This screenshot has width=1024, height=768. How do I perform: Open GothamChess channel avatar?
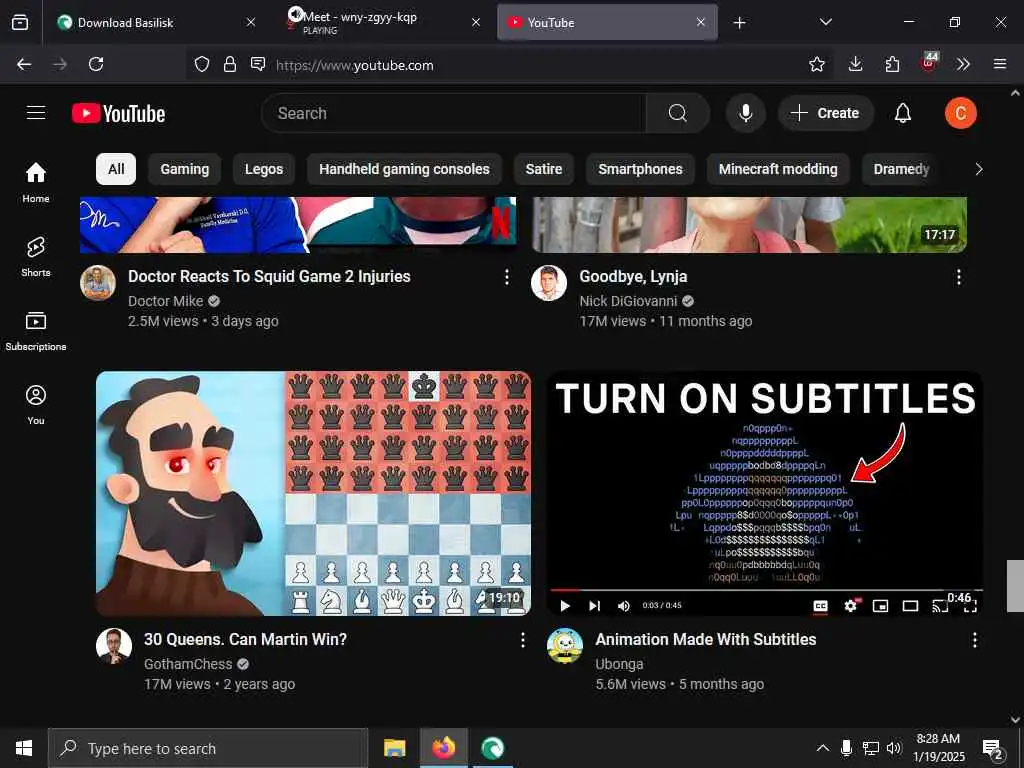(x=114, y=646)
